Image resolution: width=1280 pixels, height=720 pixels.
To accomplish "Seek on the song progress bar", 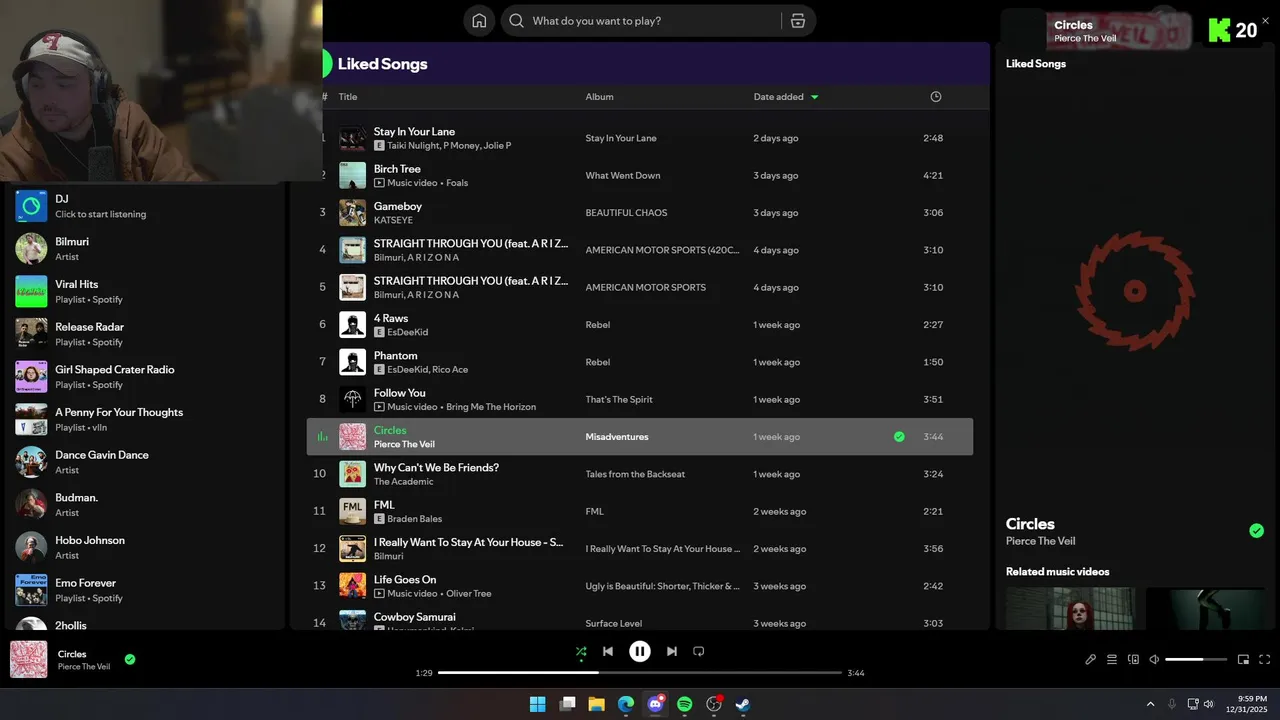I will pyautogui.click(x=640, y=673).
